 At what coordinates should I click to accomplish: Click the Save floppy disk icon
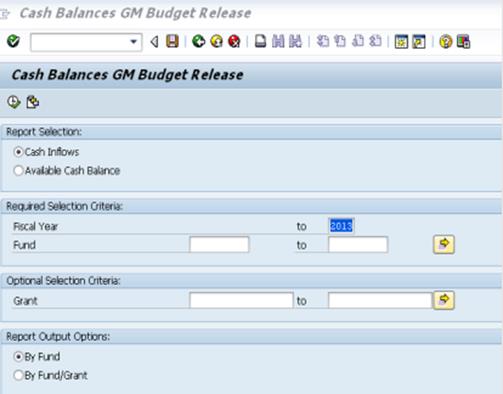(x=172, y=41)
